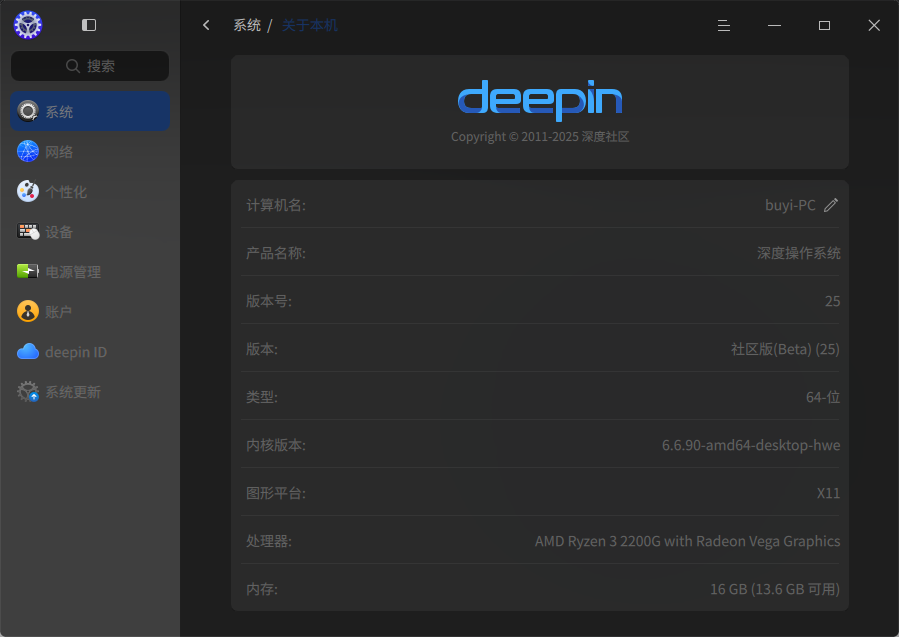899x637 pixels.
Task: Select 电源管理 in the sidebar
Action: (90, 271)
